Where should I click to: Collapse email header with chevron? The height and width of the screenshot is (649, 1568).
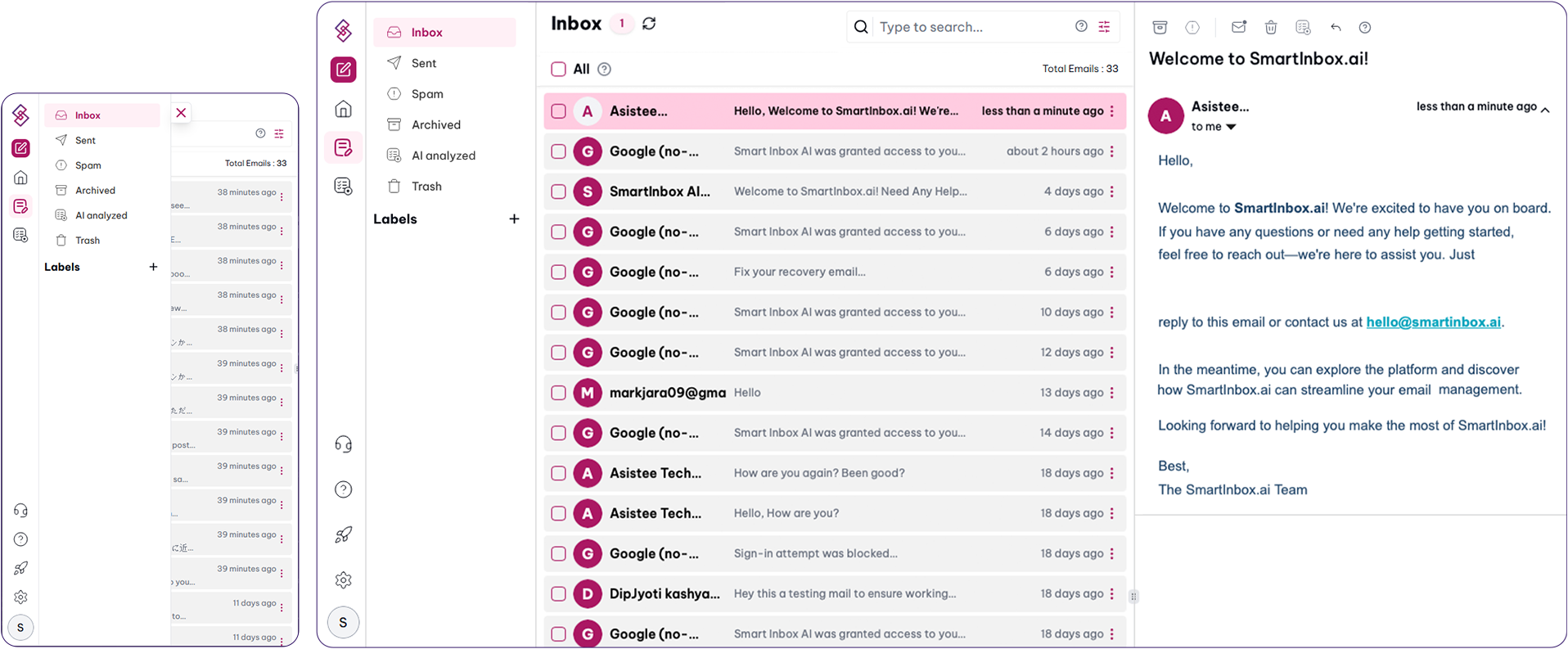(1545, 110)
